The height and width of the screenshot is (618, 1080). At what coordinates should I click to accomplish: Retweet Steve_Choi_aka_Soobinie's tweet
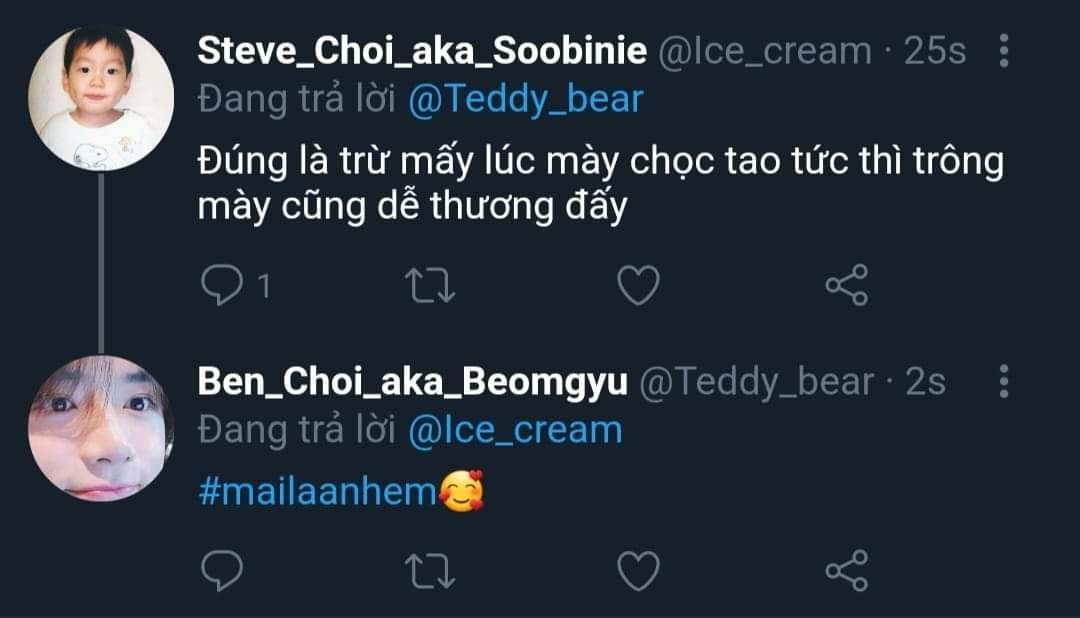coord(434,287)
